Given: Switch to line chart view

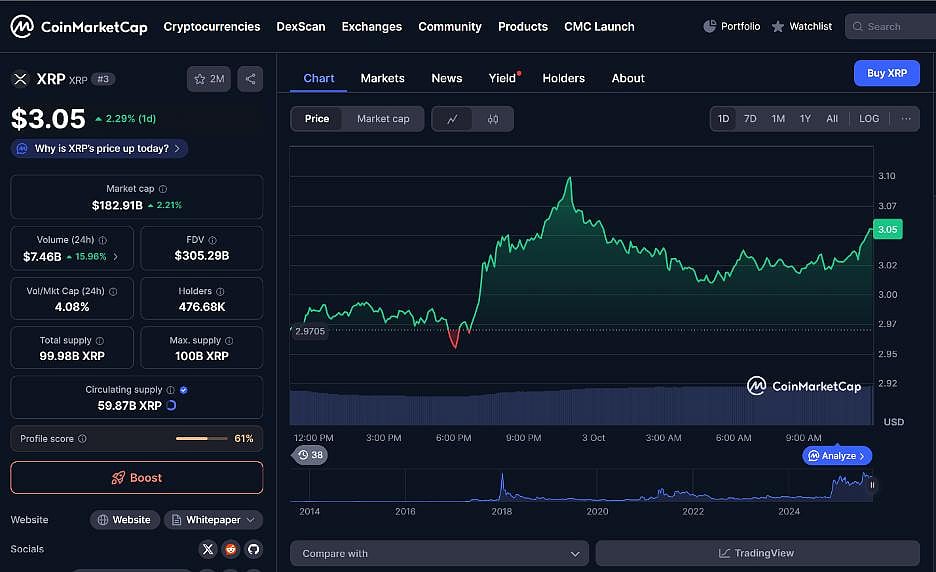Looking at the screenshot, I should [x=452, y=119].
